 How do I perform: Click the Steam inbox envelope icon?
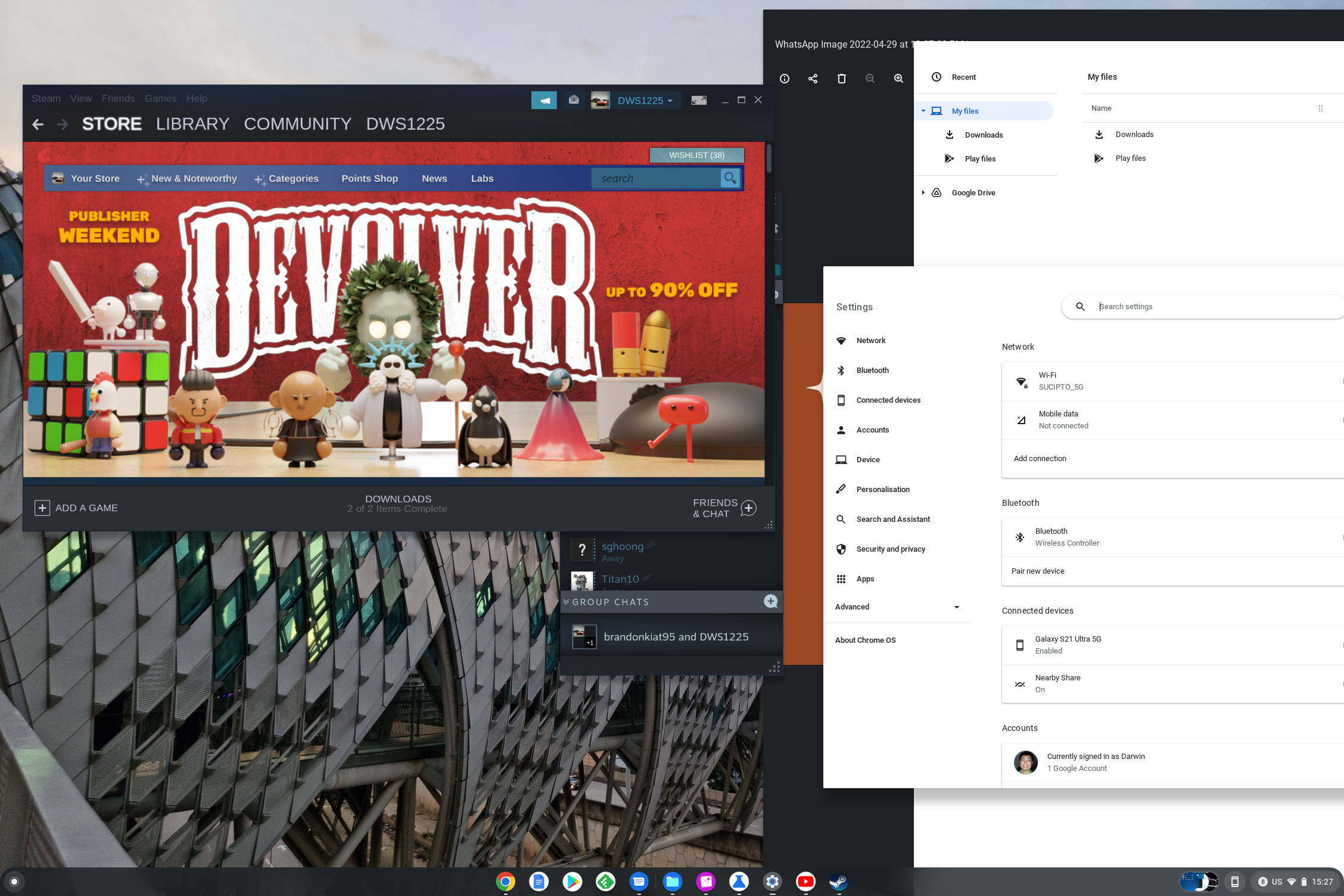573,100
